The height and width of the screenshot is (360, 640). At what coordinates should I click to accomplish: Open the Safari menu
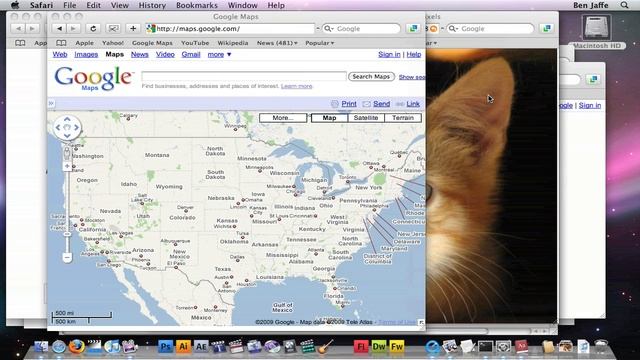[x=41, y=5]
